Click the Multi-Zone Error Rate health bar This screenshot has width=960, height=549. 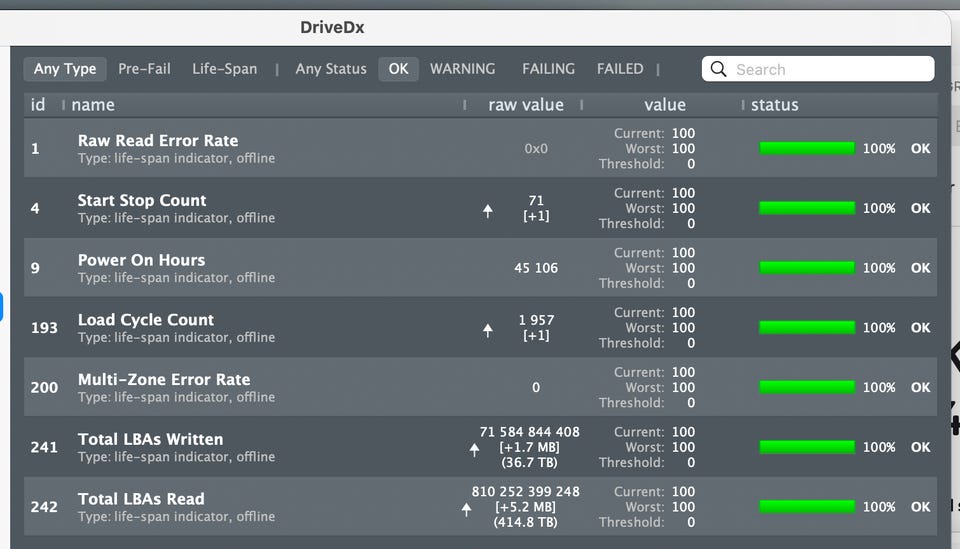point(807,387)
